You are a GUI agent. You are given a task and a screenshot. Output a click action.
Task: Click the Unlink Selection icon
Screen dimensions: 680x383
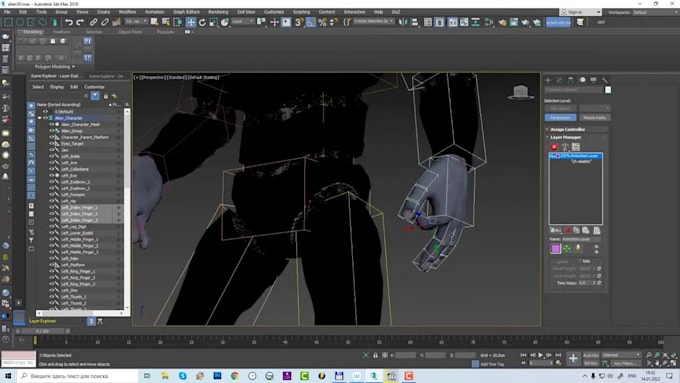click(105, 22)
